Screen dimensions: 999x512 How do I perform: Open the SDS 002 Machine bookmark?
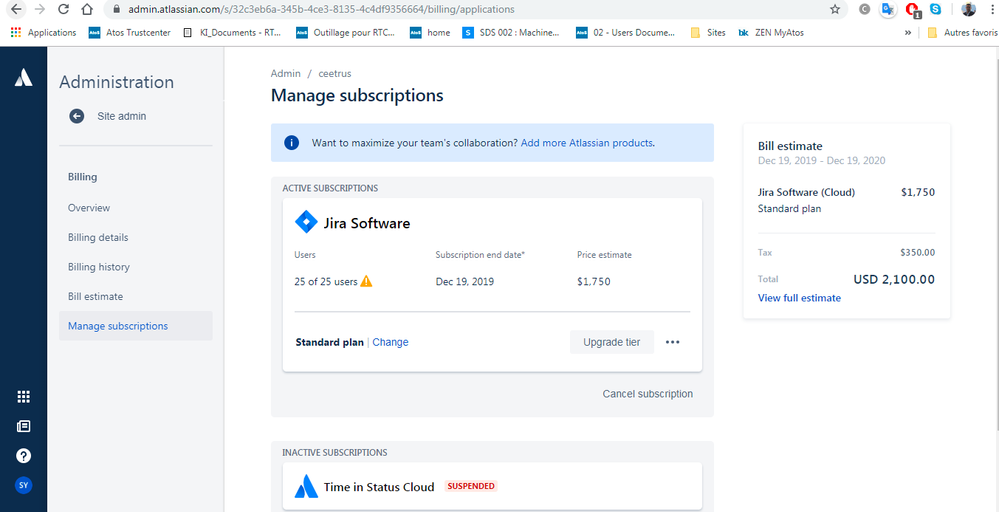coord(512,32)
